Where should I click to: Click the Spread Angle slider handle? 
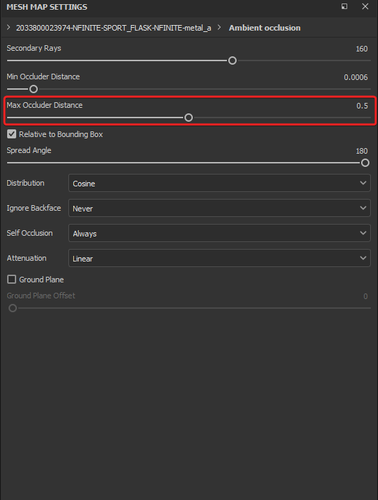365,163
